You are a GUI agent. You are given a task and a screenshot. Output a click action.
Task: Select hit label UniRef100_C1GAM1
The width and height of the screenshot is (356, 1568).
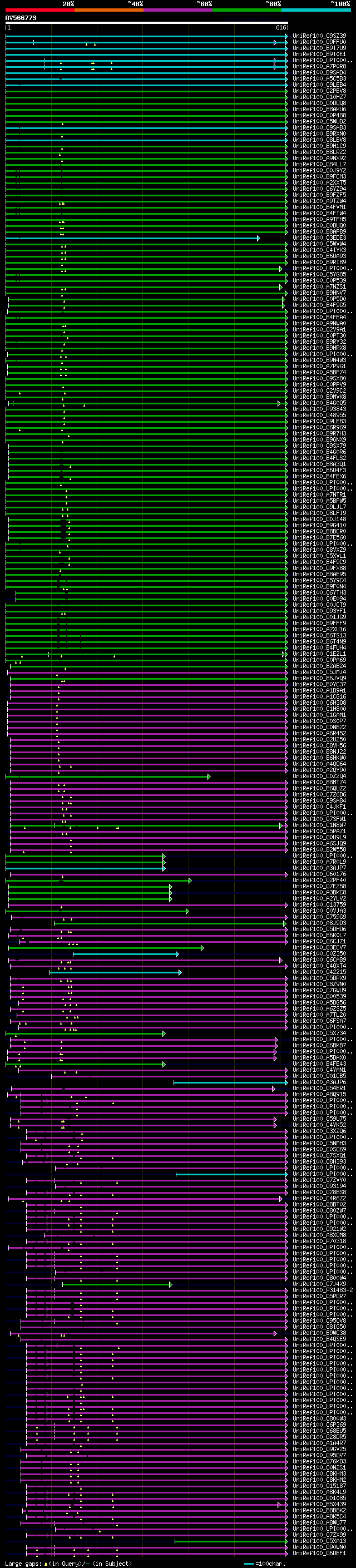pyautogui.click(x=319, y=715)
